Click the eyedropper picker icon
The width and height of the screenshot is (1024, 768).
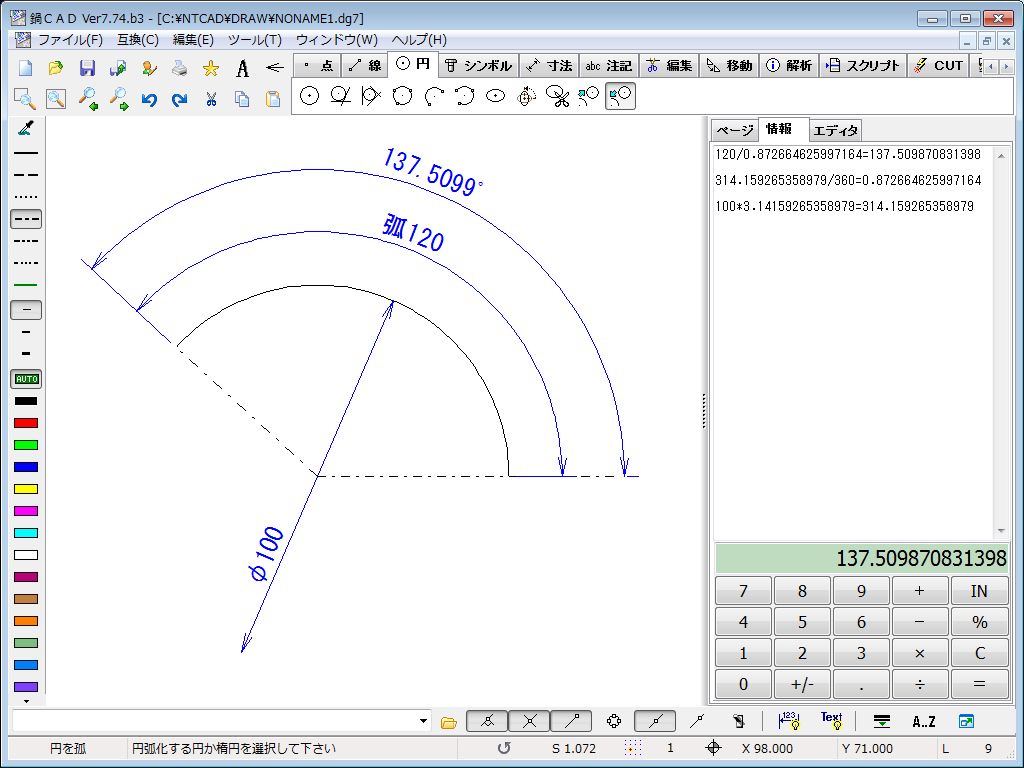point(26,128)
